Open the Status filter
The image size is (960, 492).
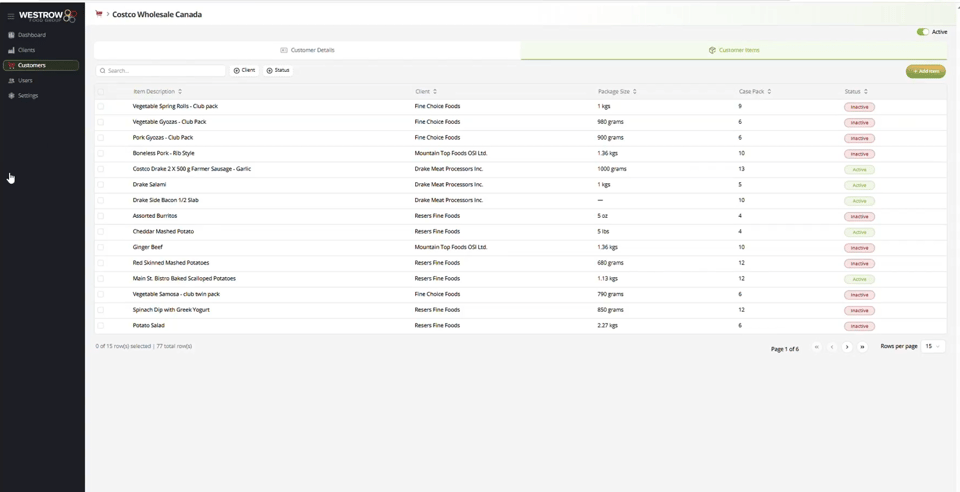tap(278, 70)
